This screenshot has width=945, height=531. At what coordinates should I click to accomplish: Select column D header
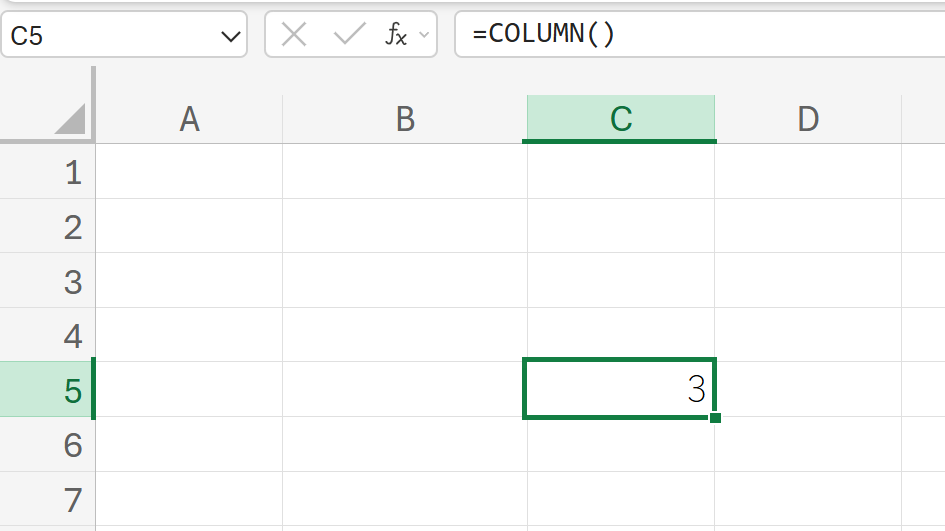tap(808, 120)
